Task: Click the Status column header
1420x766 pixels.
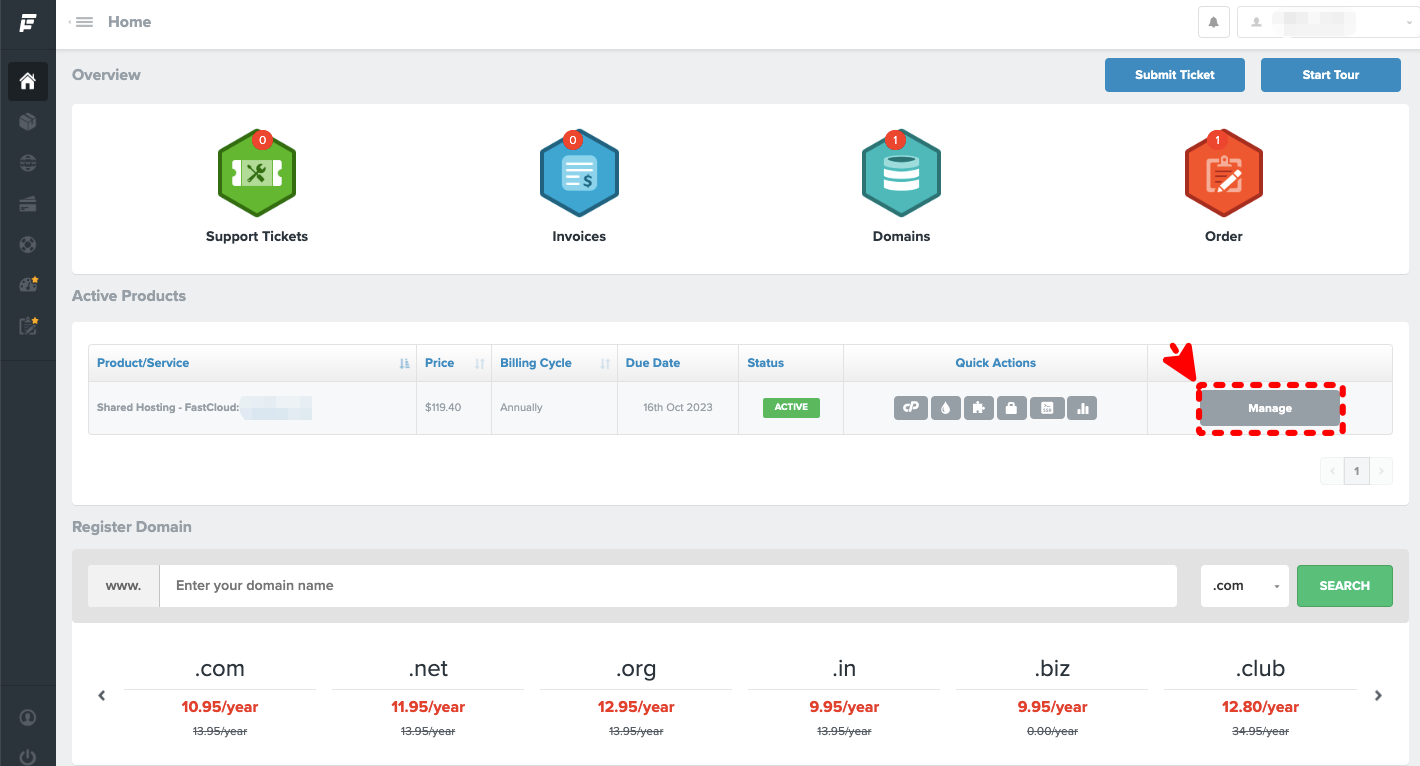Action: [790, 363]
